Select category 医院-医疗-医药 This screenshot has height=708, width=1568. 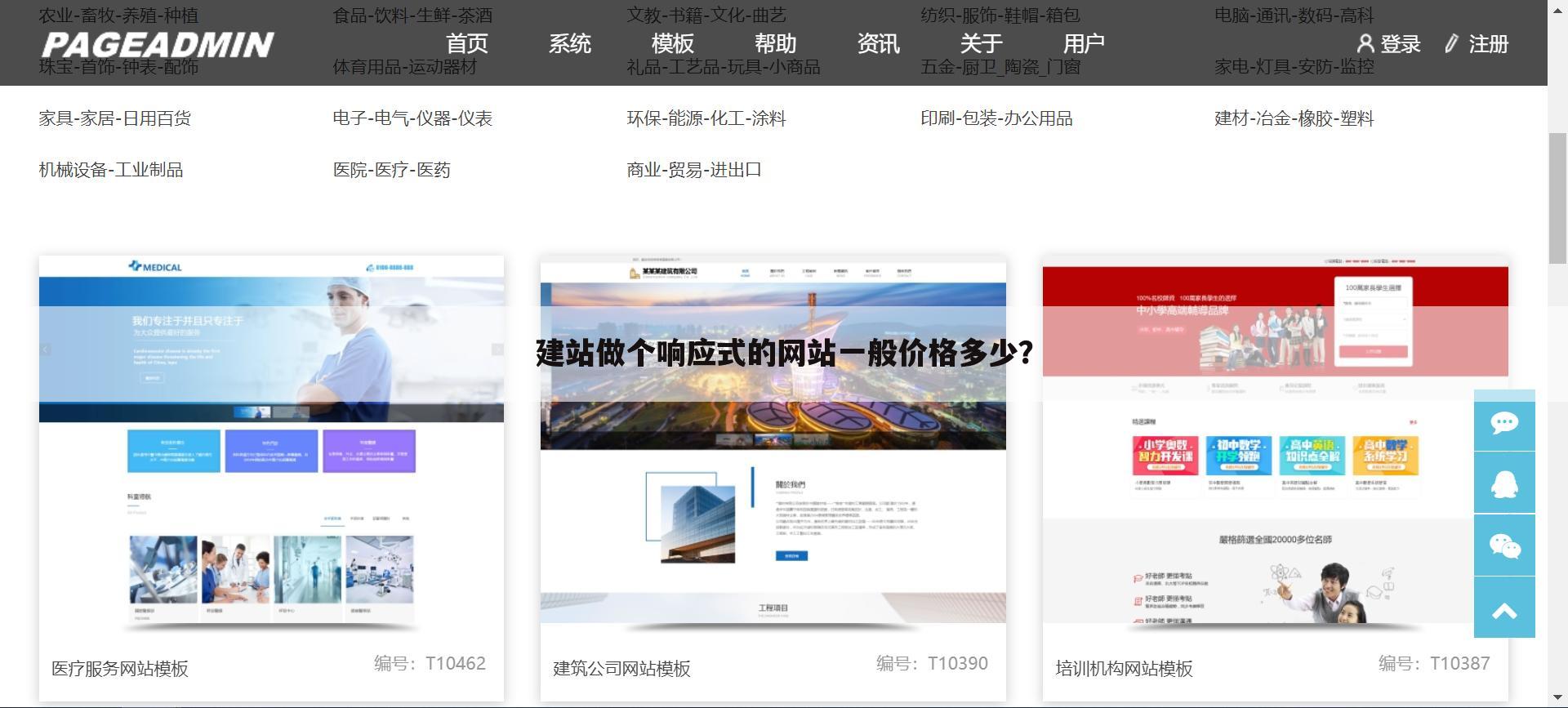392,170
